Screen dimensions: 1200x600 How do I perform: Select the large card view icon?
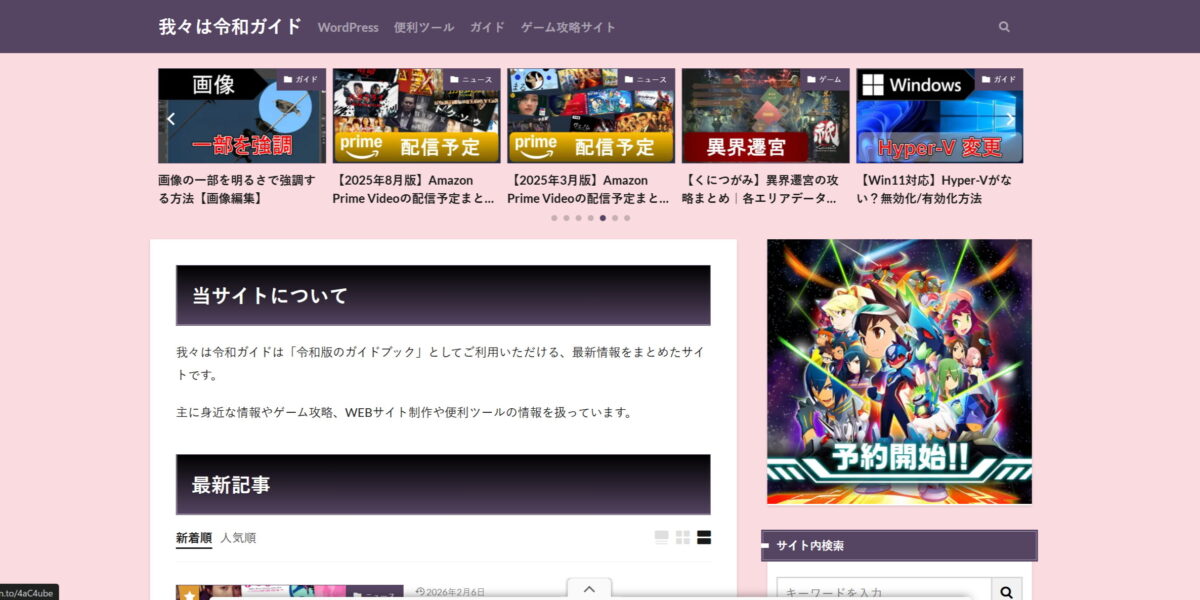[704, 538]
